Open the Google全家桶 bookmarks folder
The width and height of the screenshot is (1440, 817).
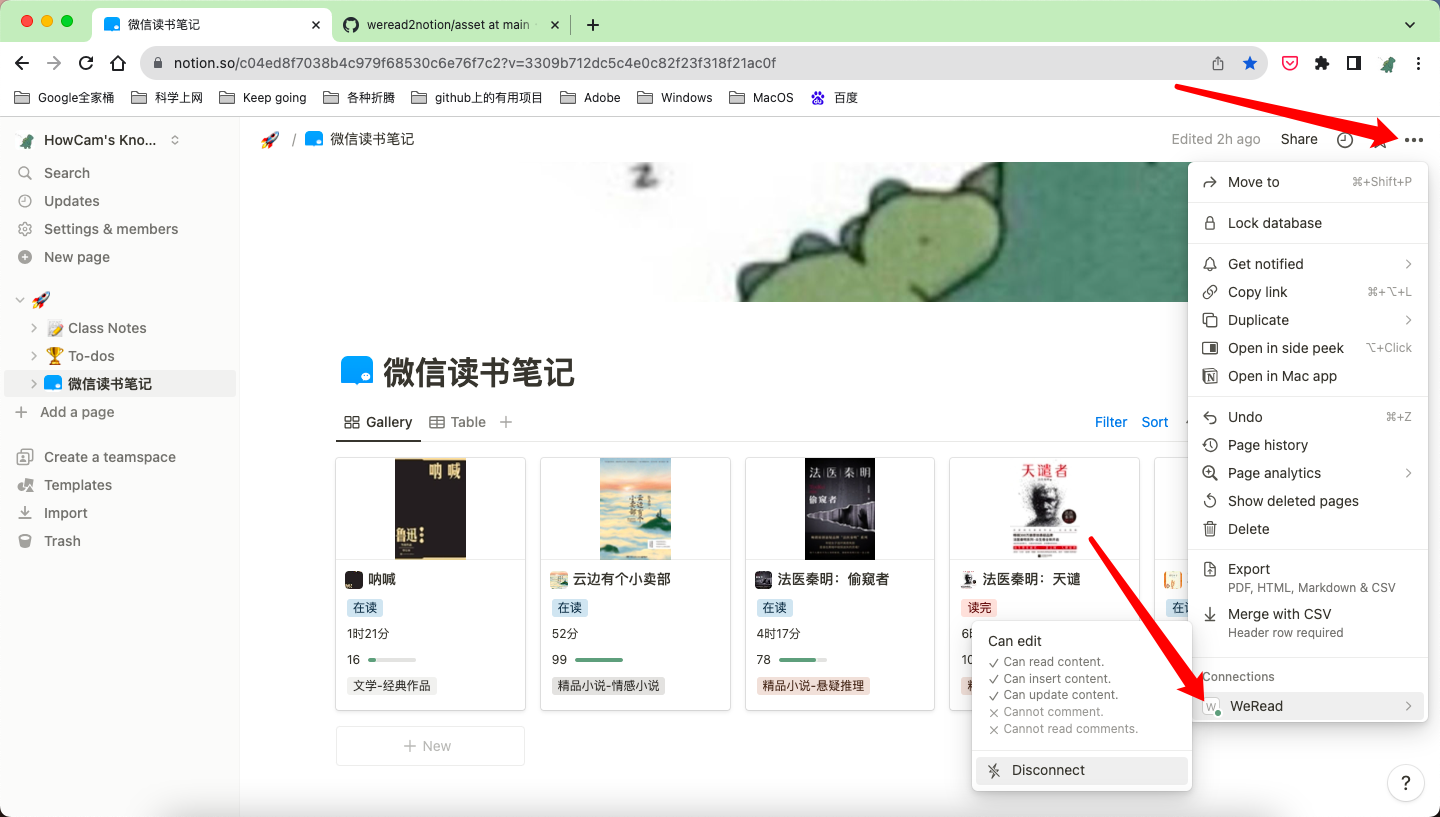point(65,98)
